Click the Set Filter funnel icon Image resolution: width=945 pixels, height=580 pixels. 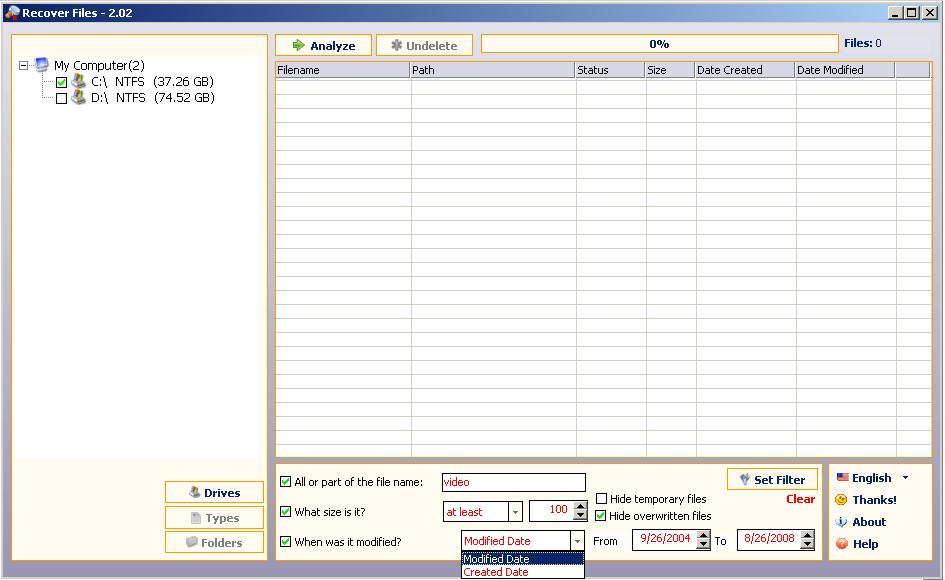click(x=743, y=478)
